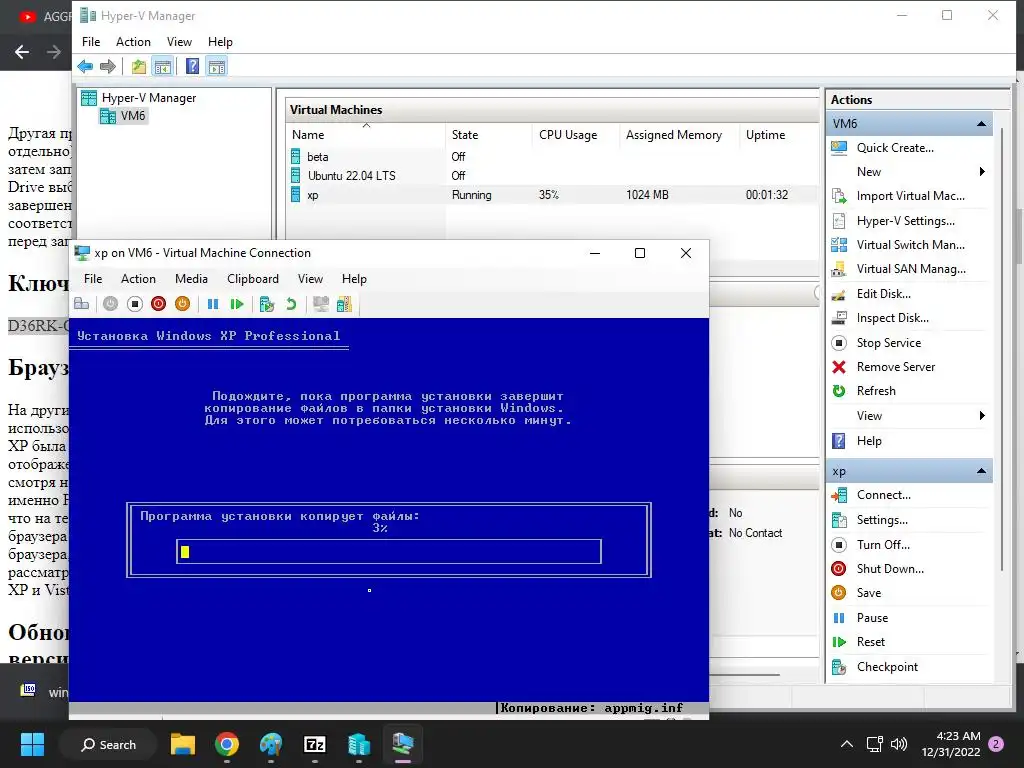Screen dimensions: 1024x768
Task: Click Connect under xp actions
Action: pyautogui.click(x=884, y=495)
